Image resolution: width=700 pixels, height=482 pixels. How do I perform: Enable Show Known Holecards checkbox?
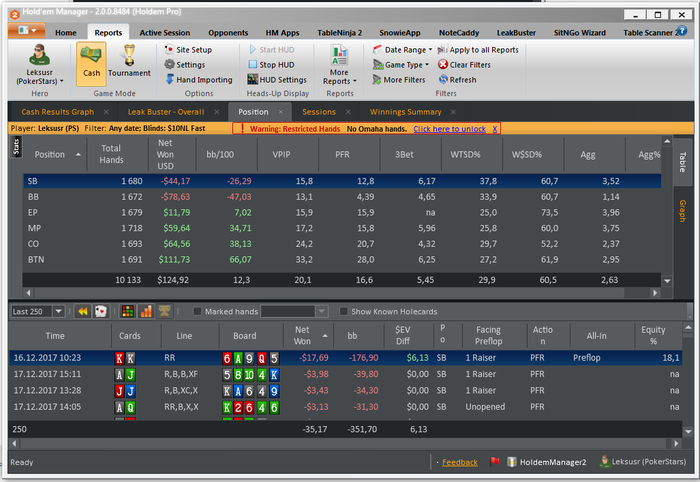click(343, 312)
